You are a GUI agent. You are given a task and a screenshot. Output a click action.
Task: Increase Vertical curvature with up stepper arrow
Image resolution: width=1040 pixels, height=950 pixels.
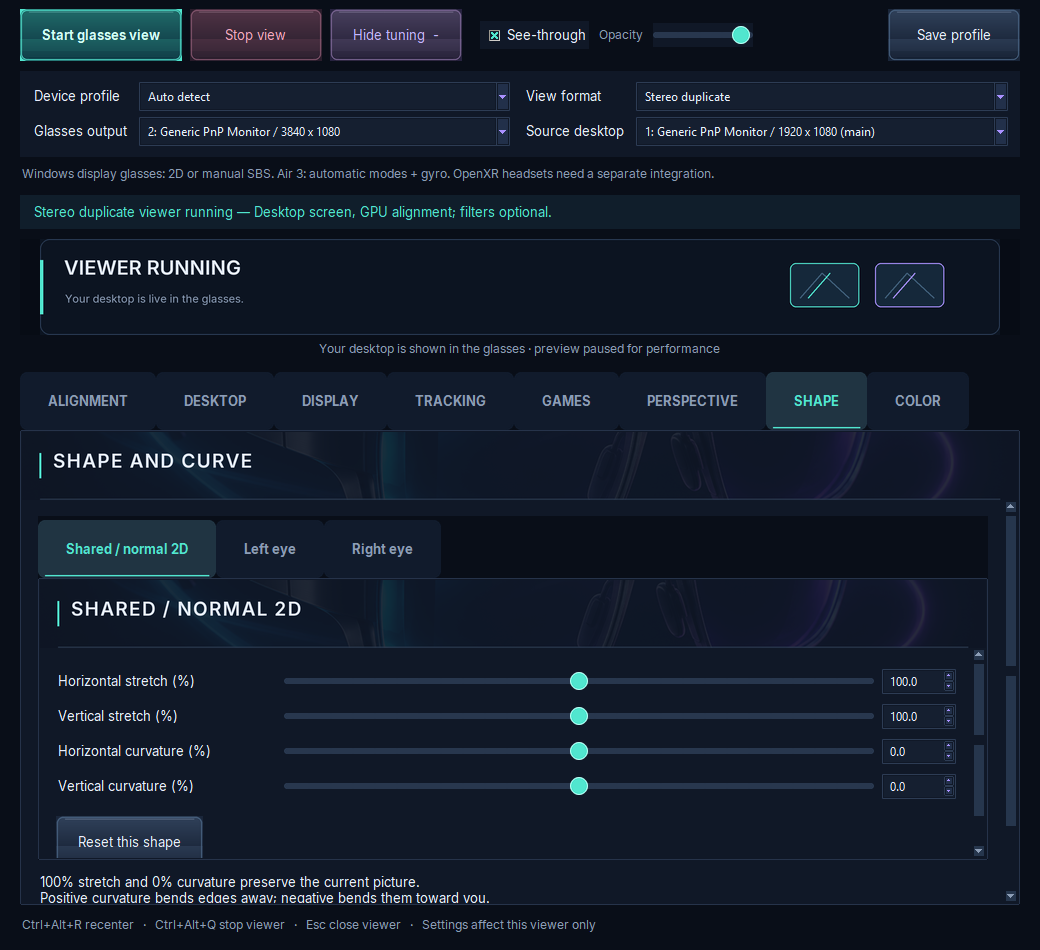[x=949, y=781]
